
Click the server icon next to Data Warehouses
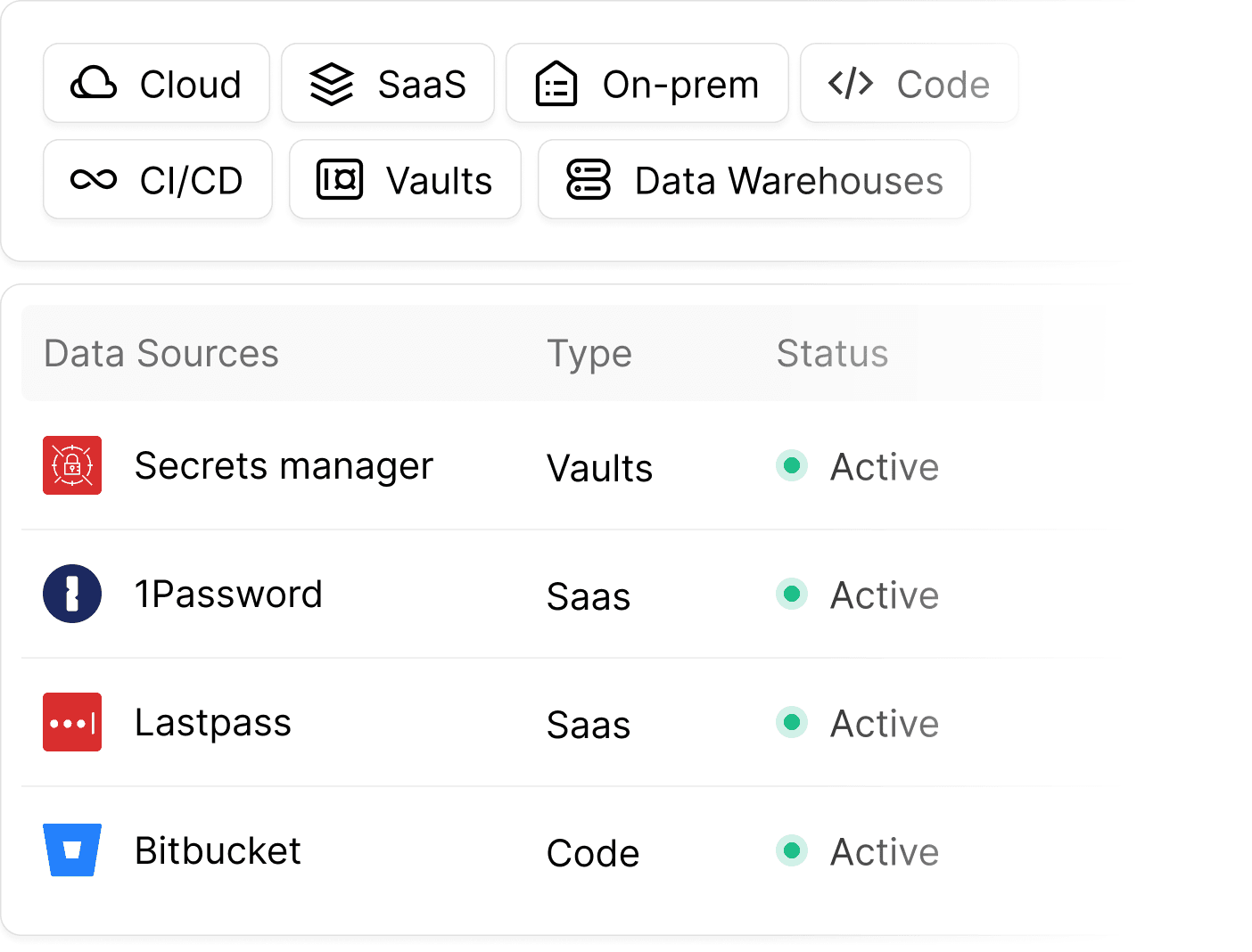587,179
